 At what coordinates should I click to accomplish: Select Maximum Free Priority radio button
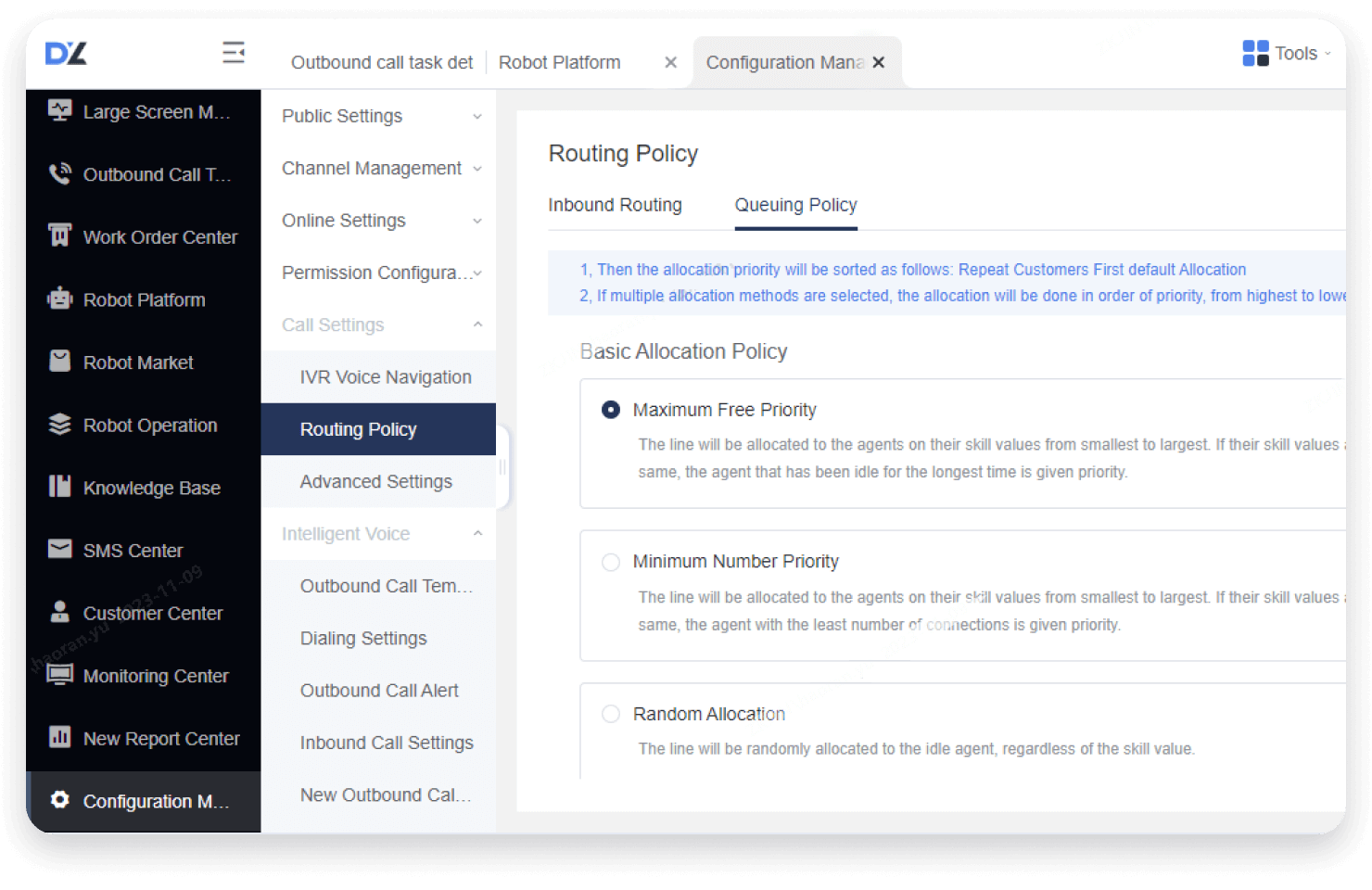611,410
